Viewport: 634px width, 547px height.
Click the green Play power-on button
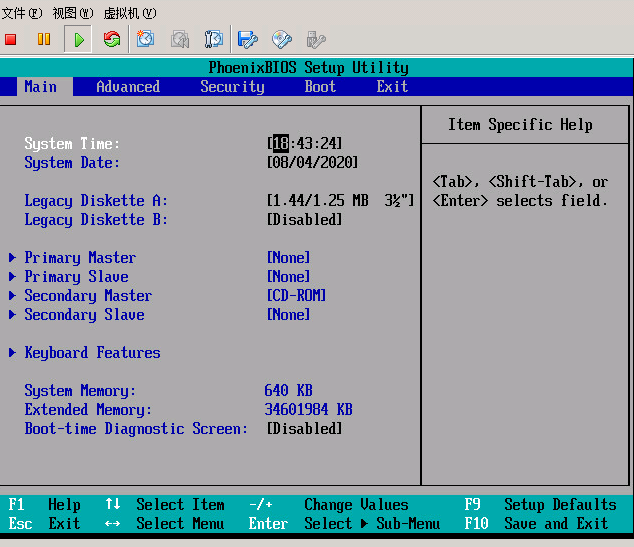[x=78, y=40]
